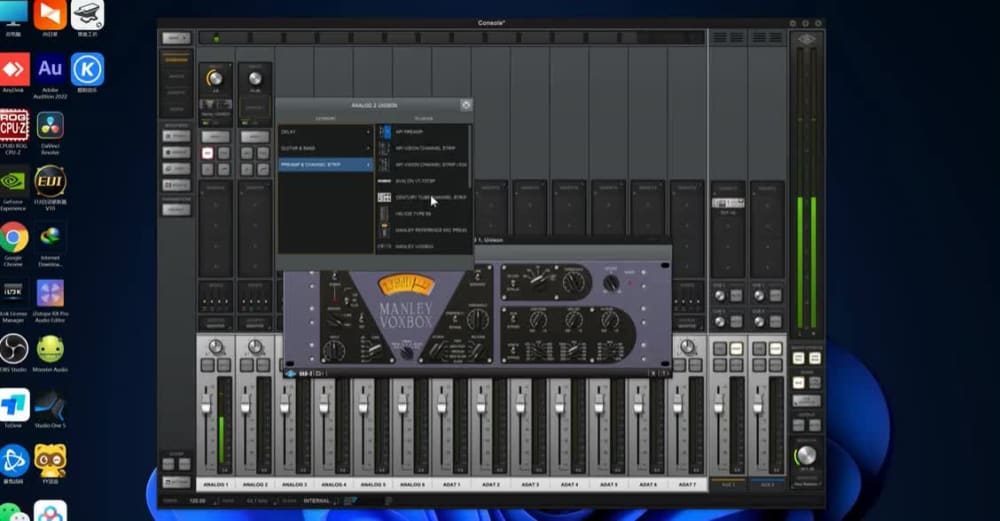
Task: Select INPUTS view in Console sidebar
Action: tap(177, 77)
